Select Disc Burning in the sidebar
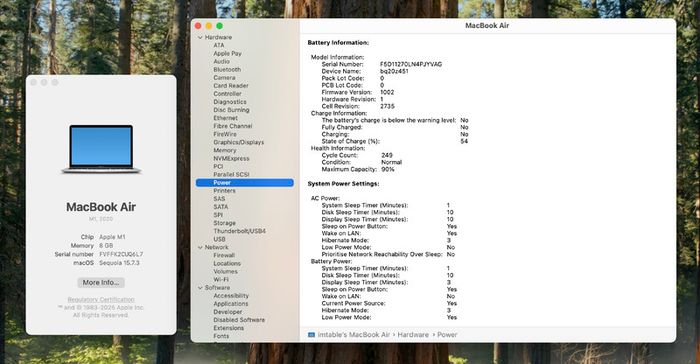Viewport: 700px width, 364px height. point(231,110)
